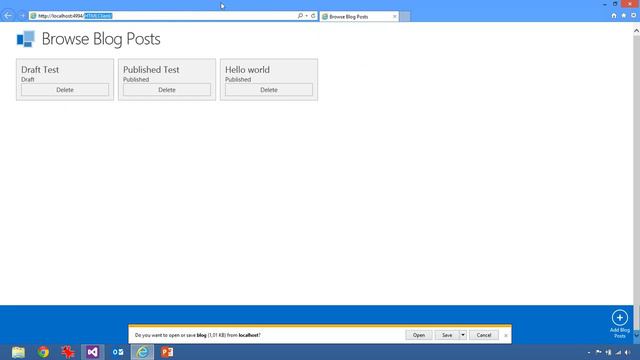
Task: Click Action Center flag tray icon
Action: [x=598, y=352]
